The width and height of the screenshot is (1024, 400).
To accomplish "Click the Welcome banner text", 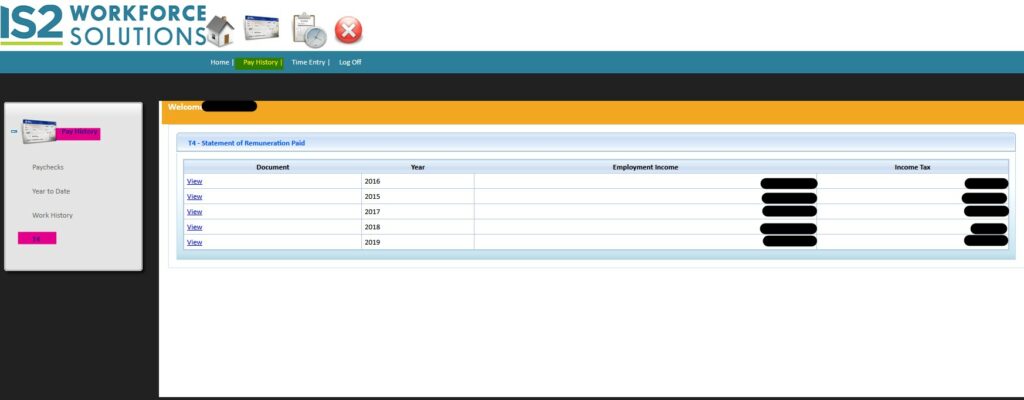I will [184, 107].
